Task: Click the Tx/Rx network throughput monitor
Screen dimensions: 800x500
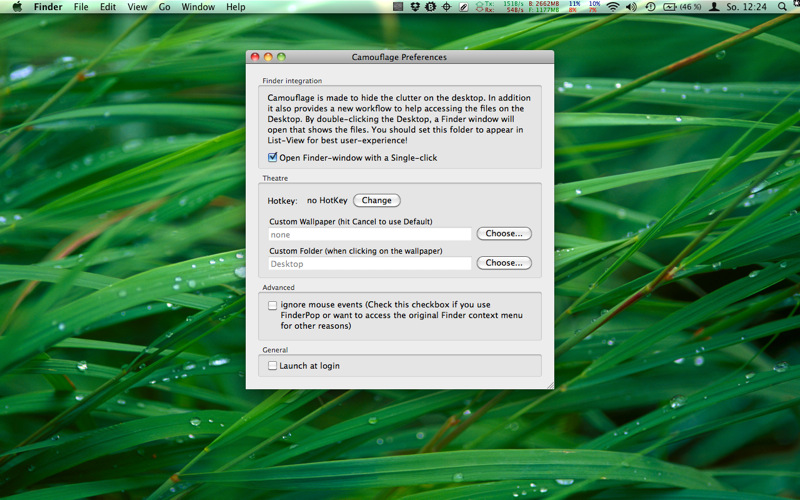Action: pos(499,7)
